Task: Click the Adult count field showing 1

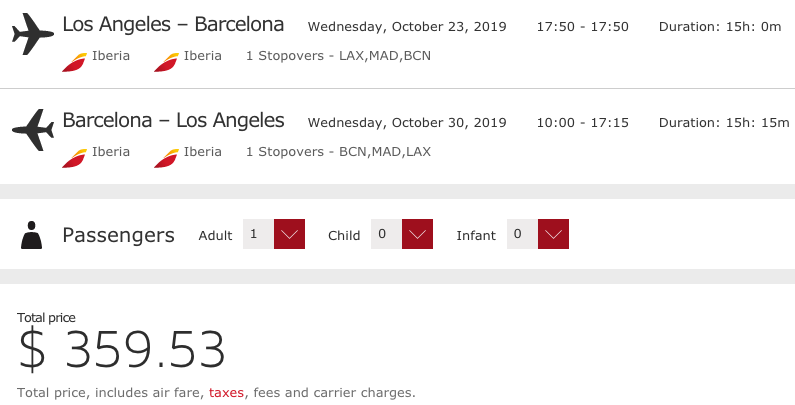Action: pyautogui.click(x=259, y=234)
